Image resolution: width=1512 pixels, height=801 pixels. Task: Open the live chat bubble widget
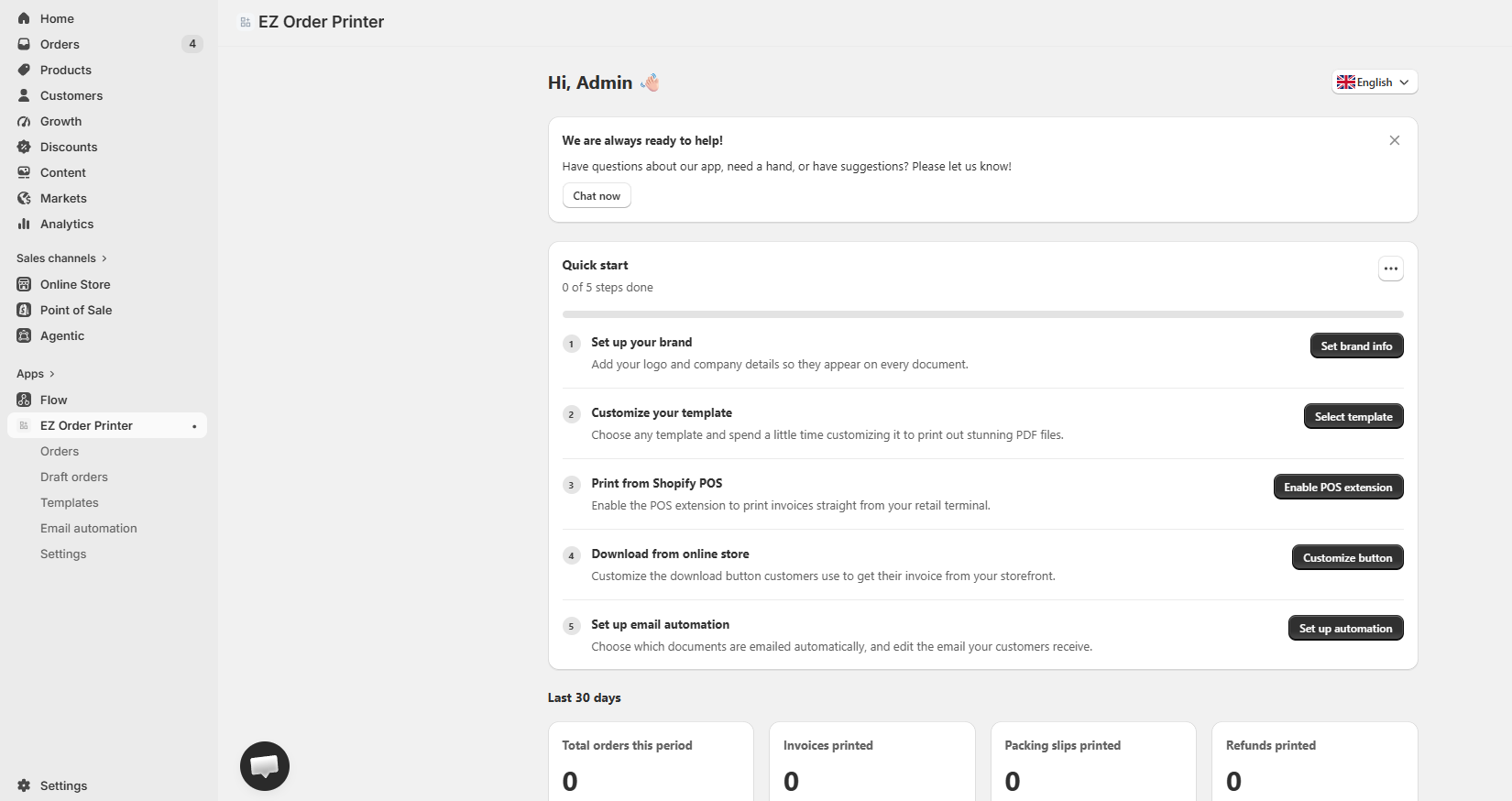pos(265,766)
